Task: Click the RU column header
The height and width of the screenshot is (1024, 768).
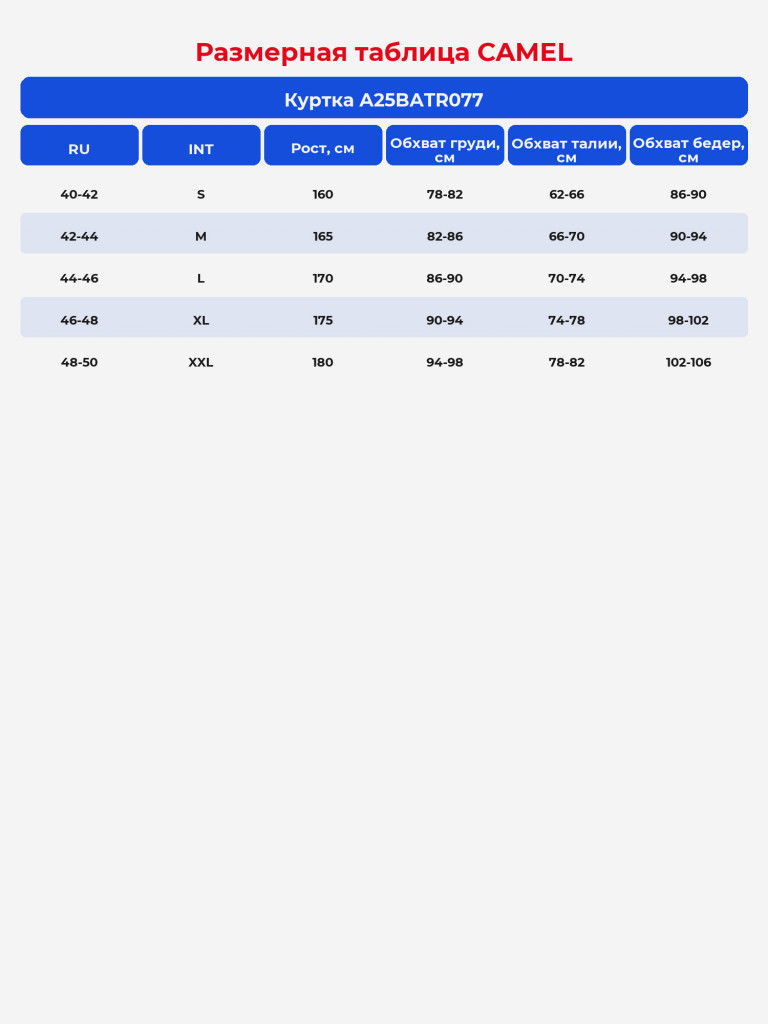Action: (79, 145)
